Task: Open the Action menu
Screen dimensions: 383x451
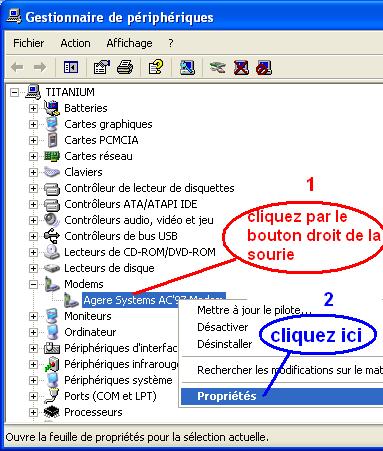Action: coord(75,43)
